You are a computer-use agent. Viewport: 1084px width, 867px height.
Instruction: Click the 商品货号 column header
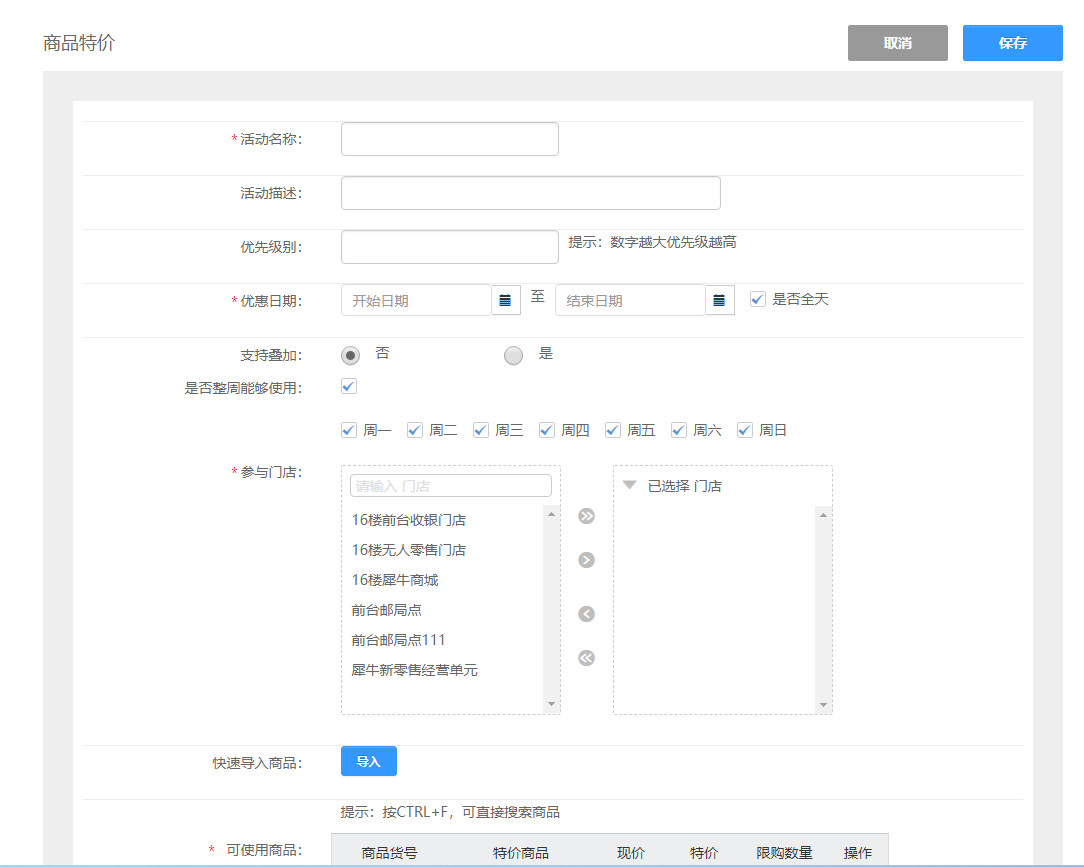389,852
